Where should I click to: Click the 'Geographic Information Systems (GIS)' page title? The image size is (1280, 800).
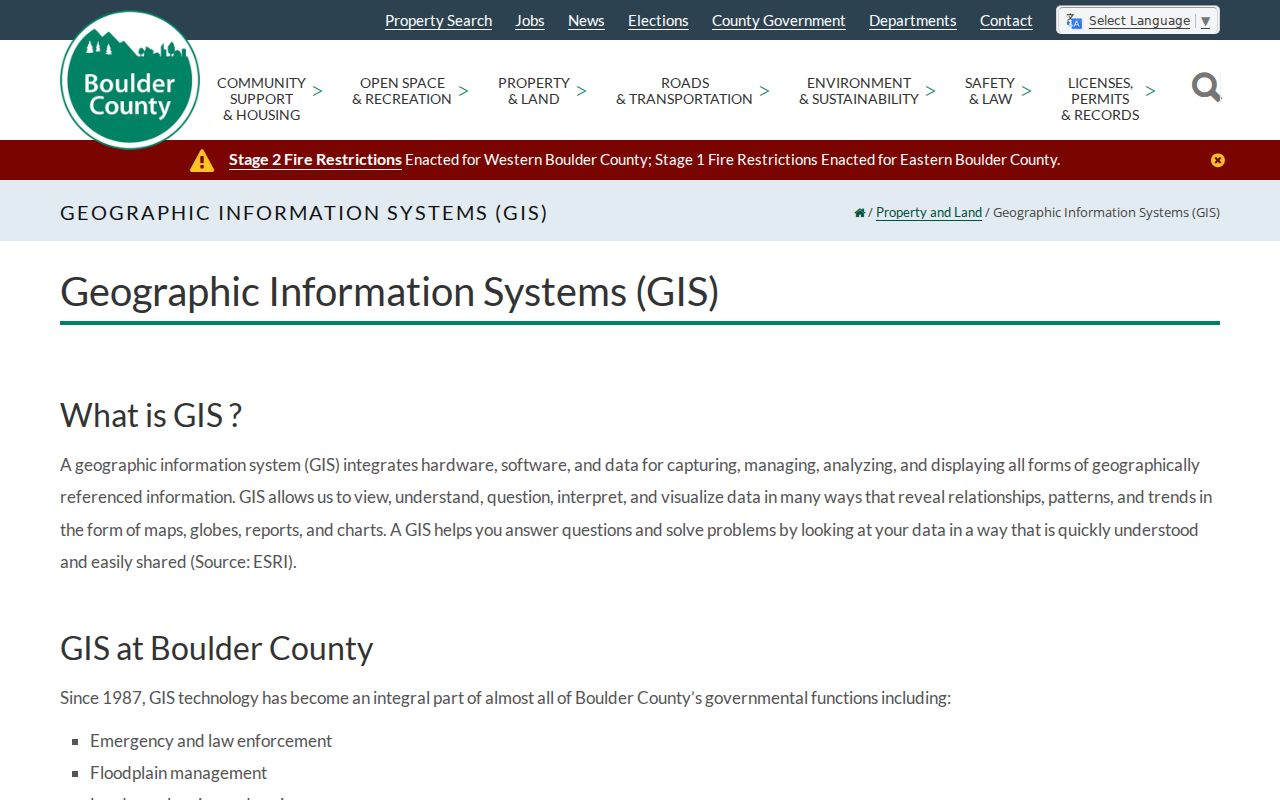(x=390, y=292)
